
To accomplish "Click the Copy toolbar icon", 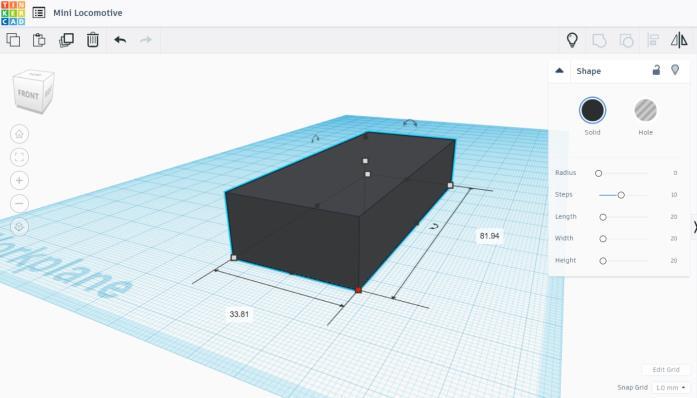I will click(13, 40).
